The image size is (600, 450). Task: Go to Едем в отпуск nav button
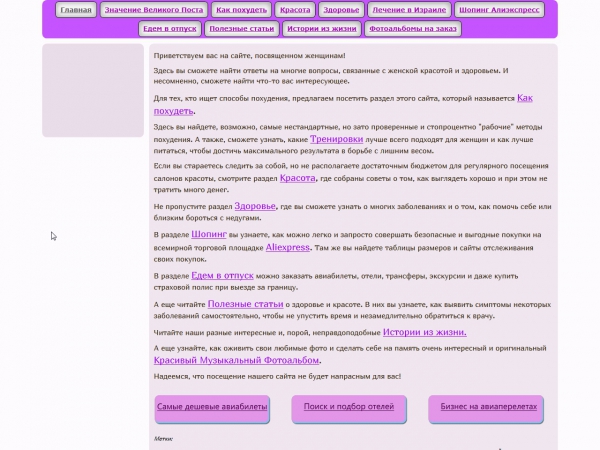(x=170, y=29)
